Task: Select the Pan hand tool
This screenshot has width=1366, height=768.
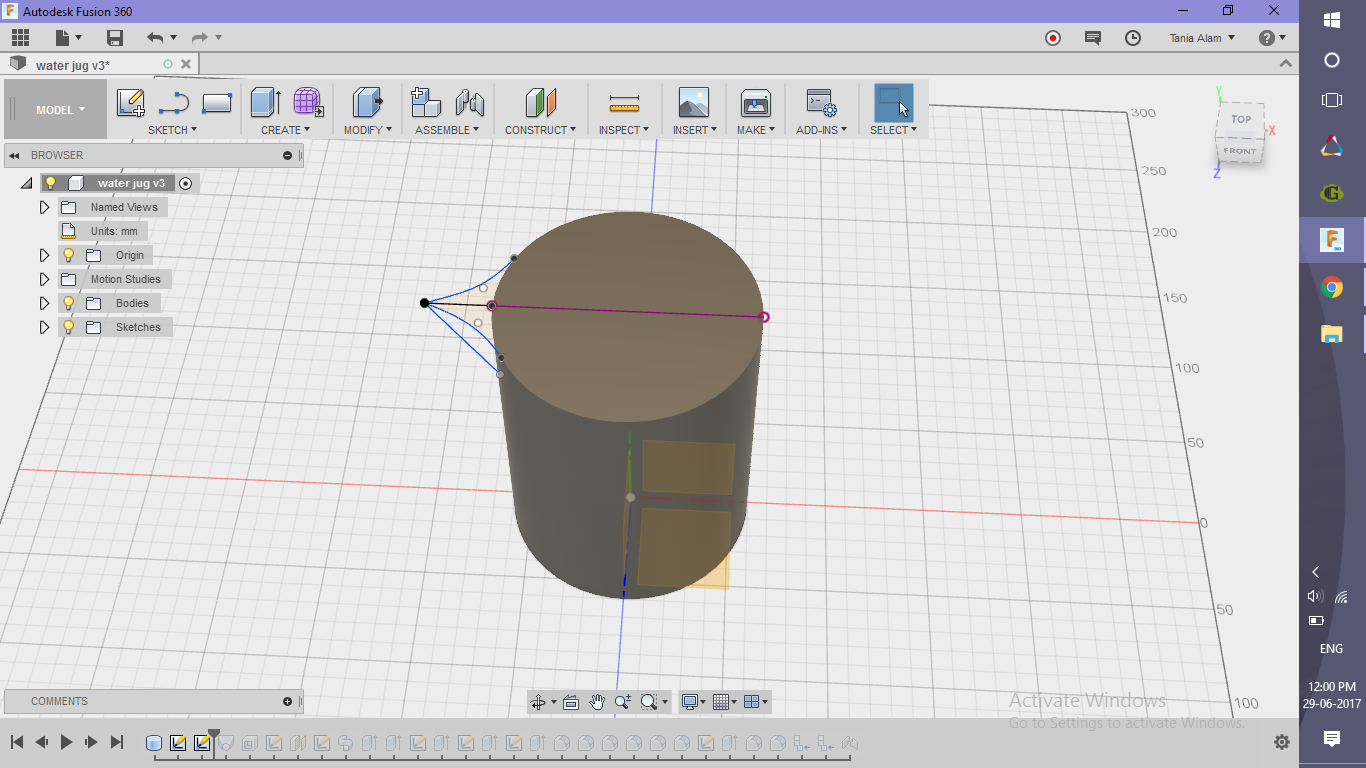Action: pos(597,702)
